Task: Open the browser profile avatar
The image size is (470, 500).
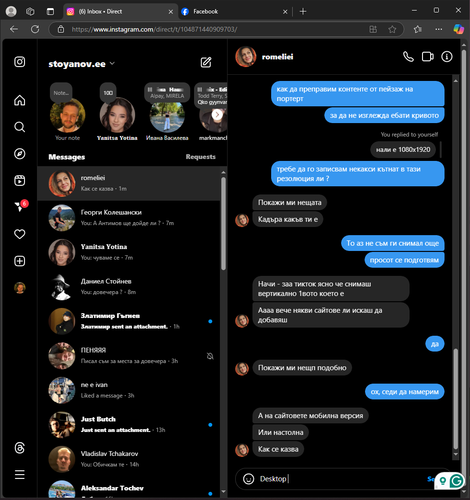Action: [11, 11]
